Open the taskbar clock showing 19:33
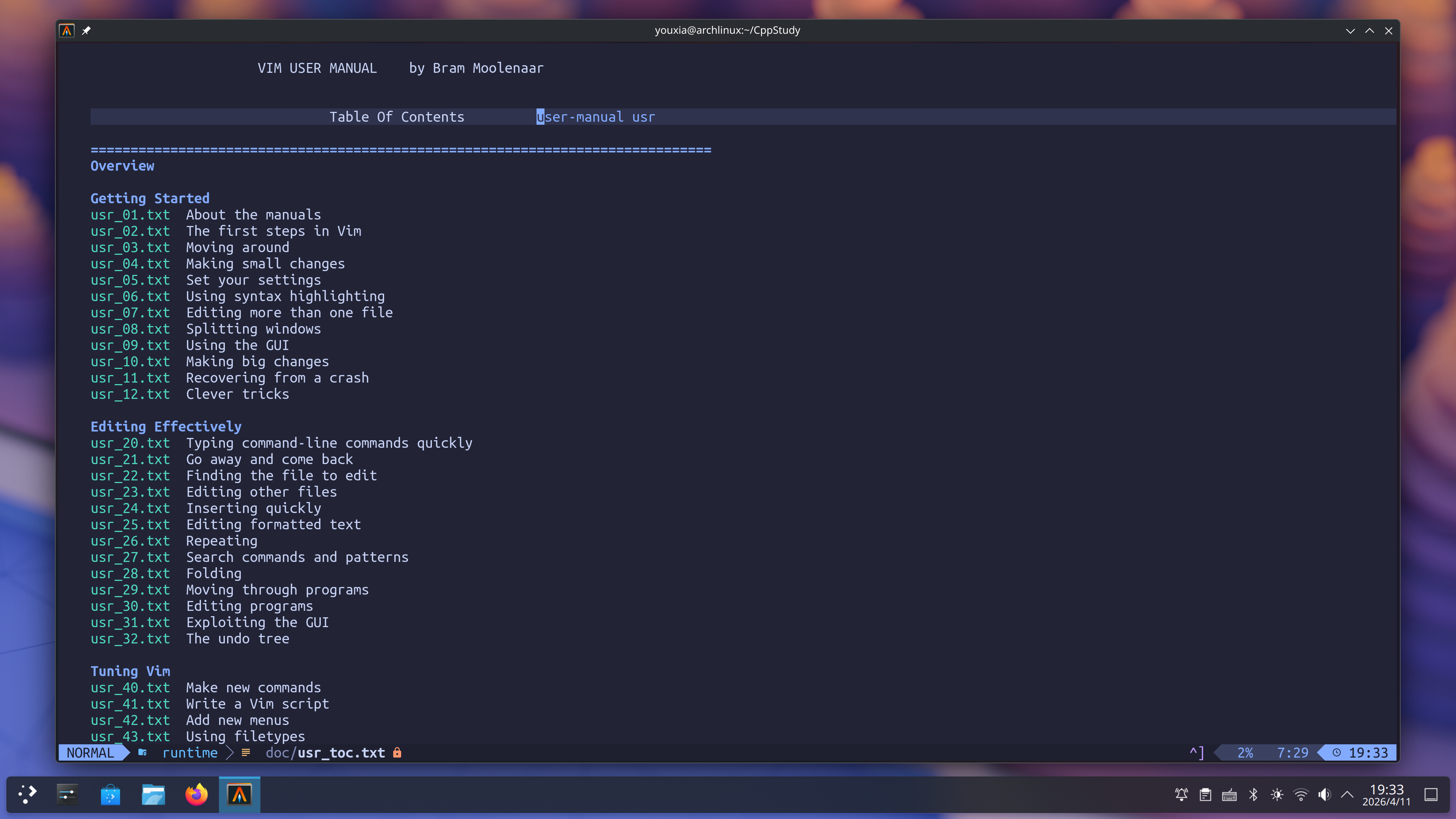The width and height of the screenshot is (1456, 819). (1386, 795)
